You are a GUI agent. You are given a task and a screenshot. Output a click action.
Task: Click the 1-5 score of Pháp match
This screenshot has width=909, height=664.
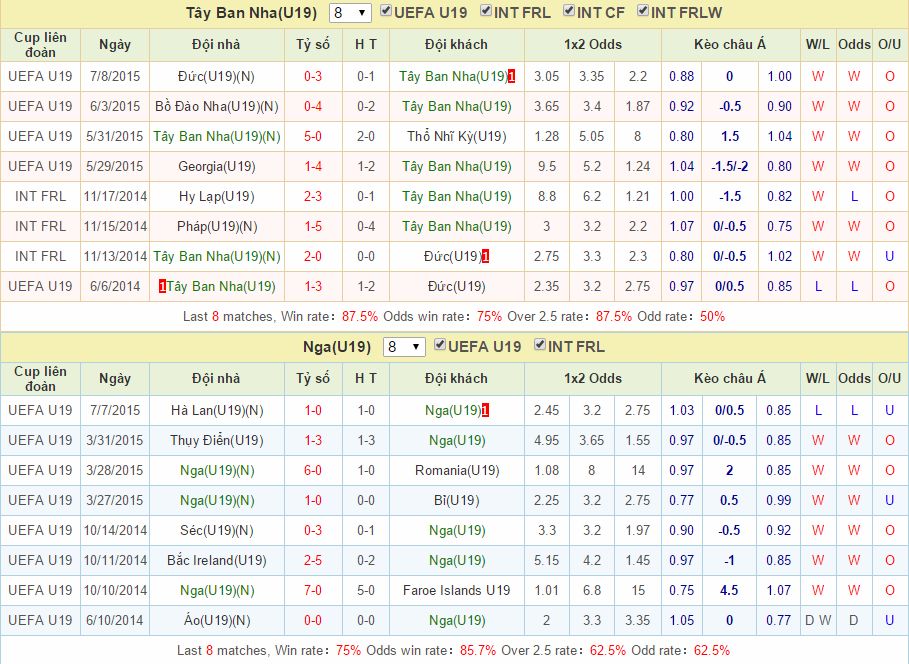tap(313, 227)
